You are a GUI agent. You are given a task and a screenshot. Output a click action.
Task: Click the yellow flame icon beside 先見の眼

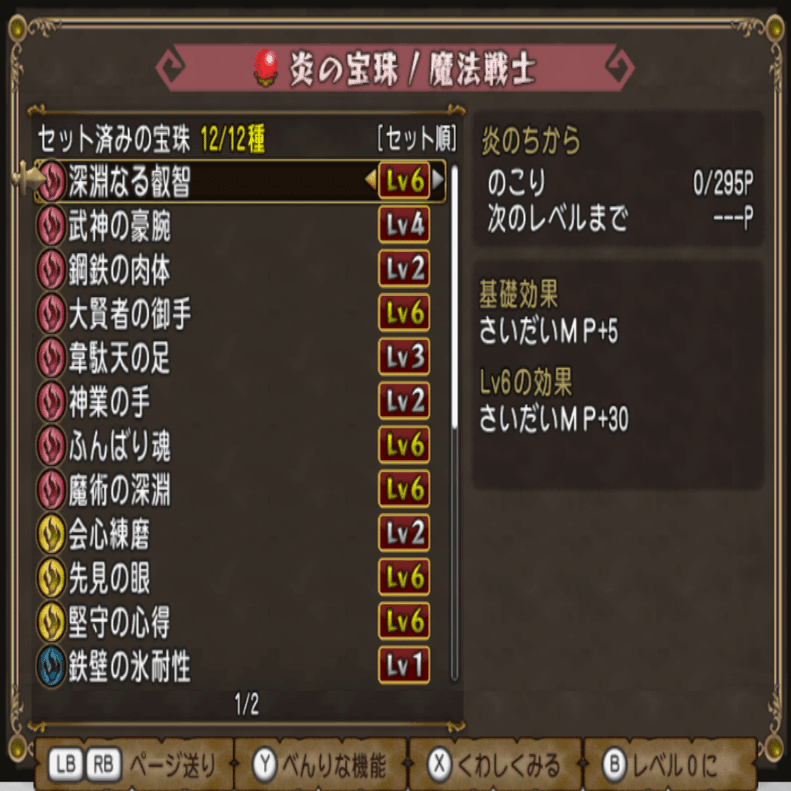point(51,578)
